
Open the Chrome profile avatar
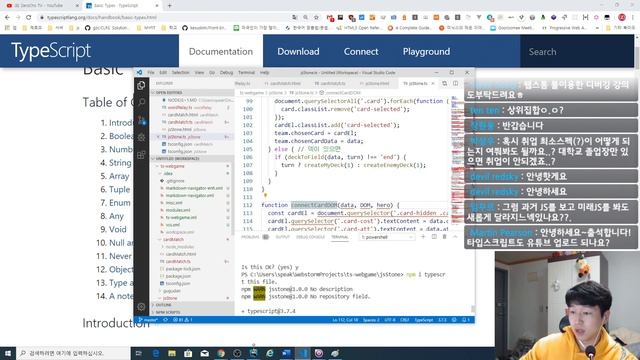click(622, 17)
